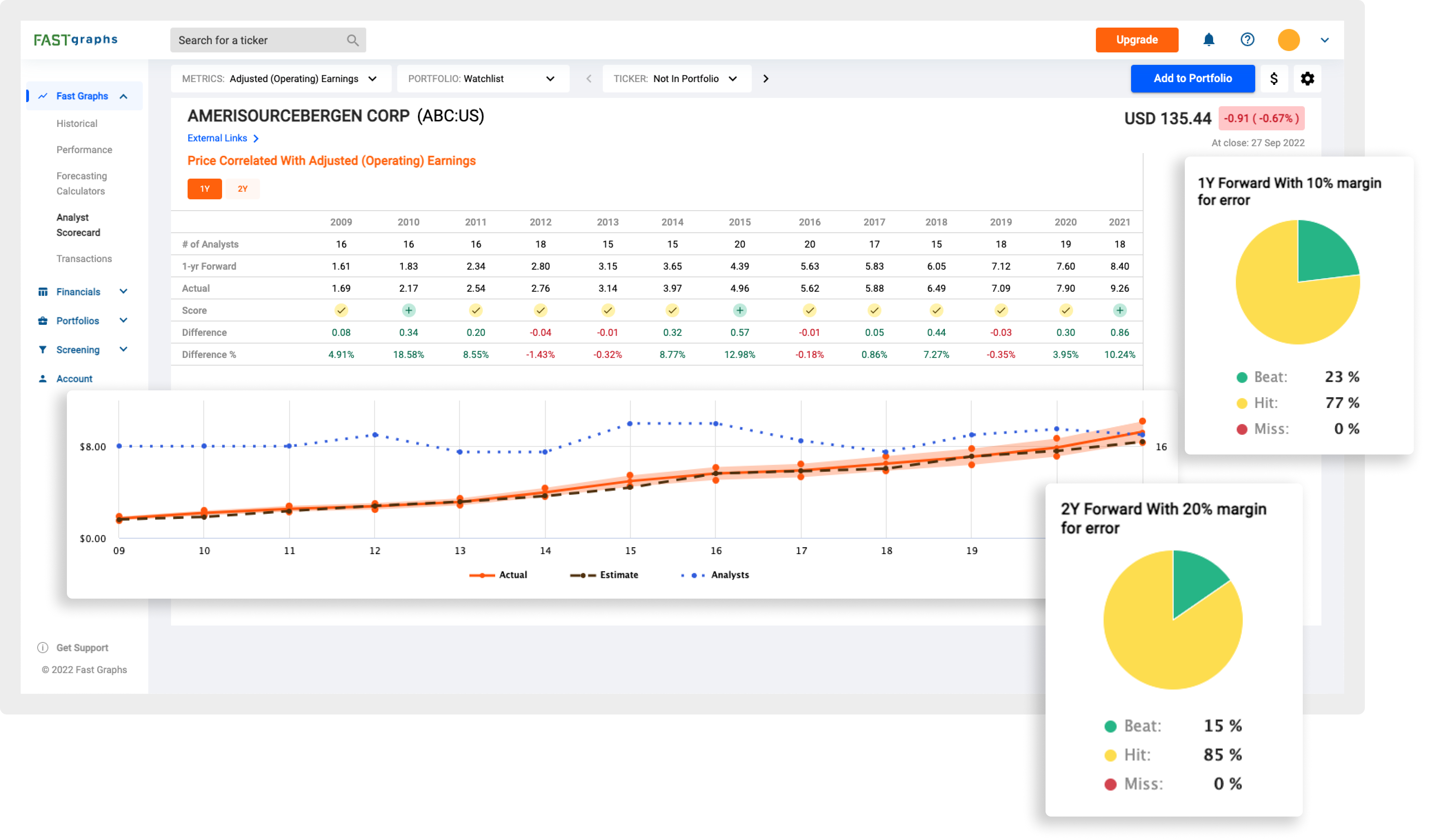Image resolution: width=1449 pixels, height=840 pixels.
Task: Click the Screening funnel icon
Action: point(42,349)
